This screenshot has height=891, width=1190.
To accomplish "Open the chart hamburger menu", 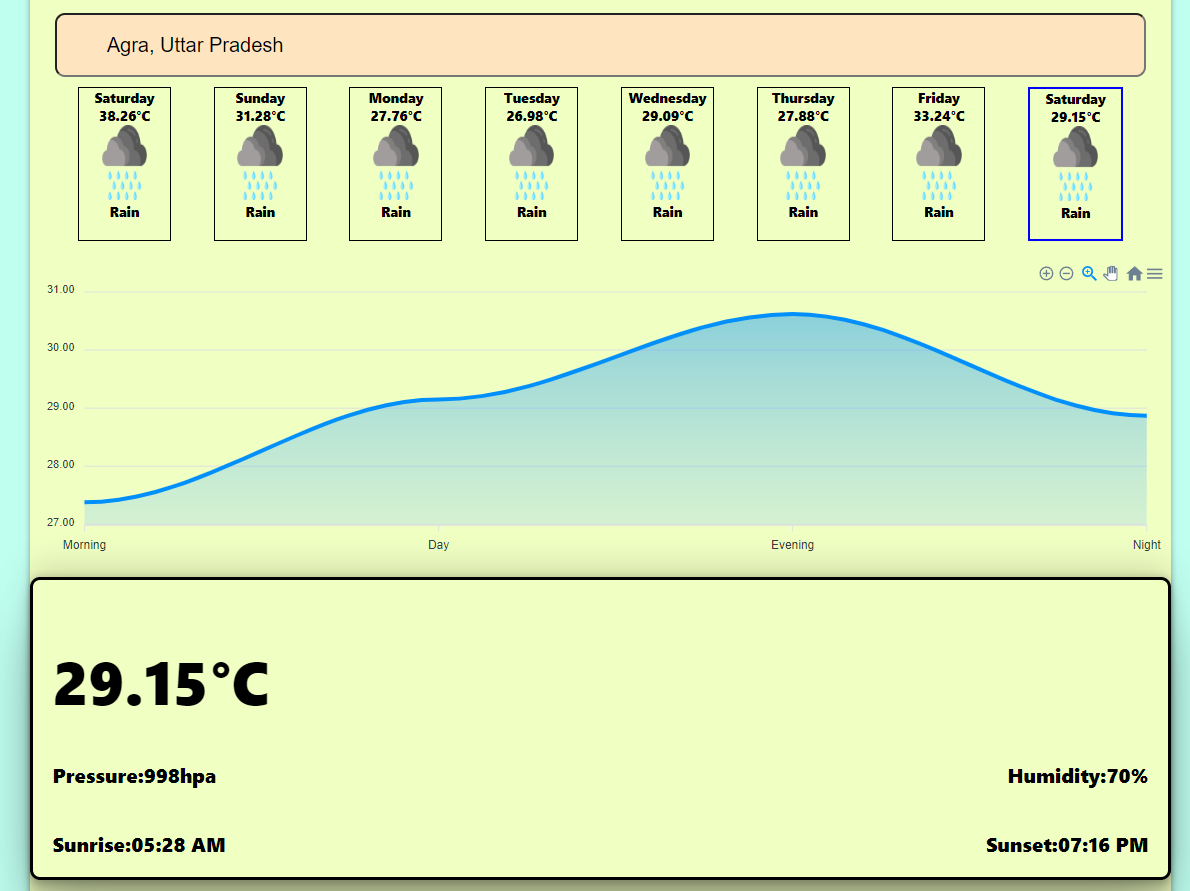I will point(1155,273).
